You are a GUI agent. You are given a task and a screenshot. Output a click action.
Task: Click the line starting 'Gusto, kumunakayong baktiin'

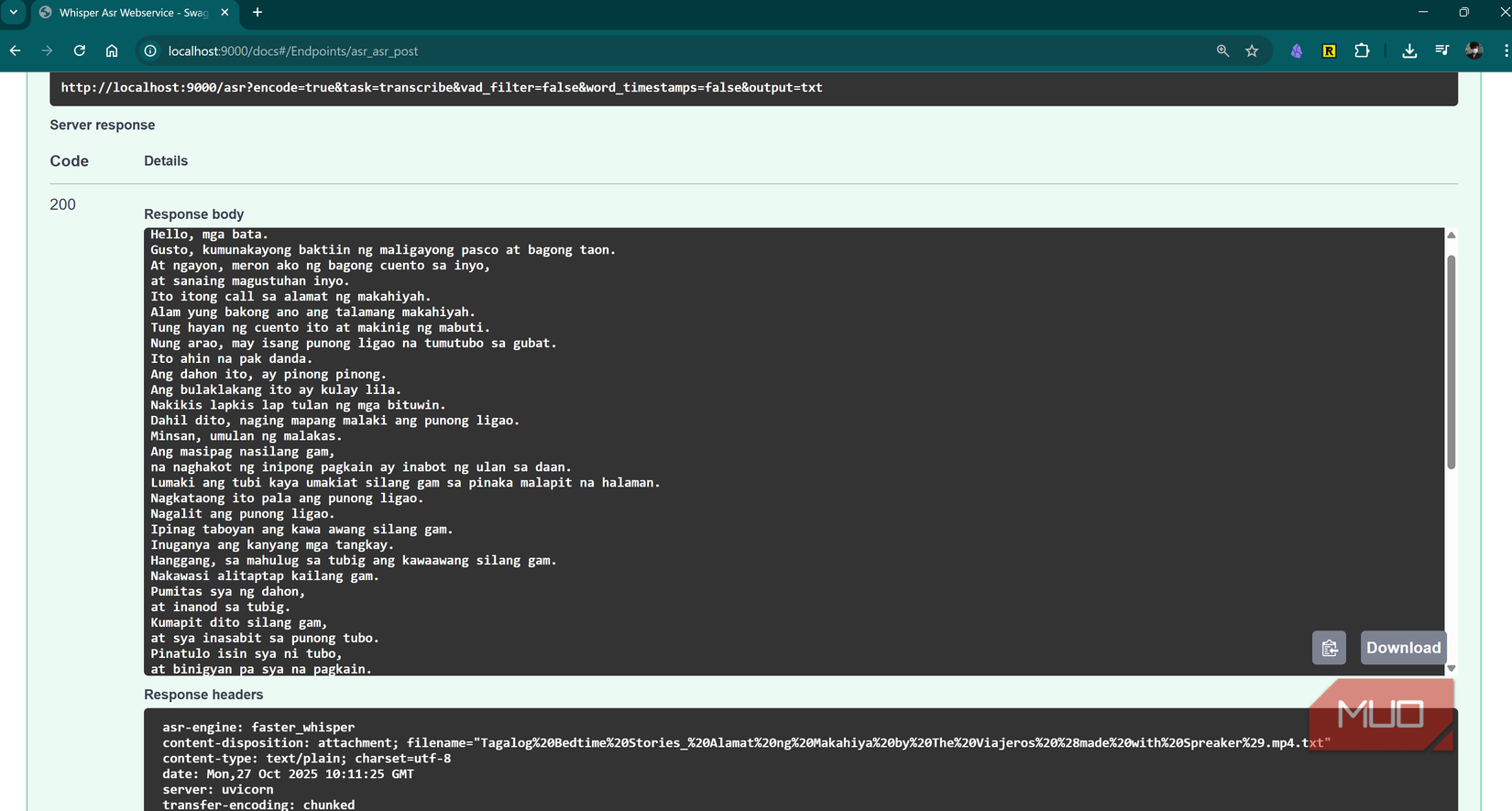383,250
